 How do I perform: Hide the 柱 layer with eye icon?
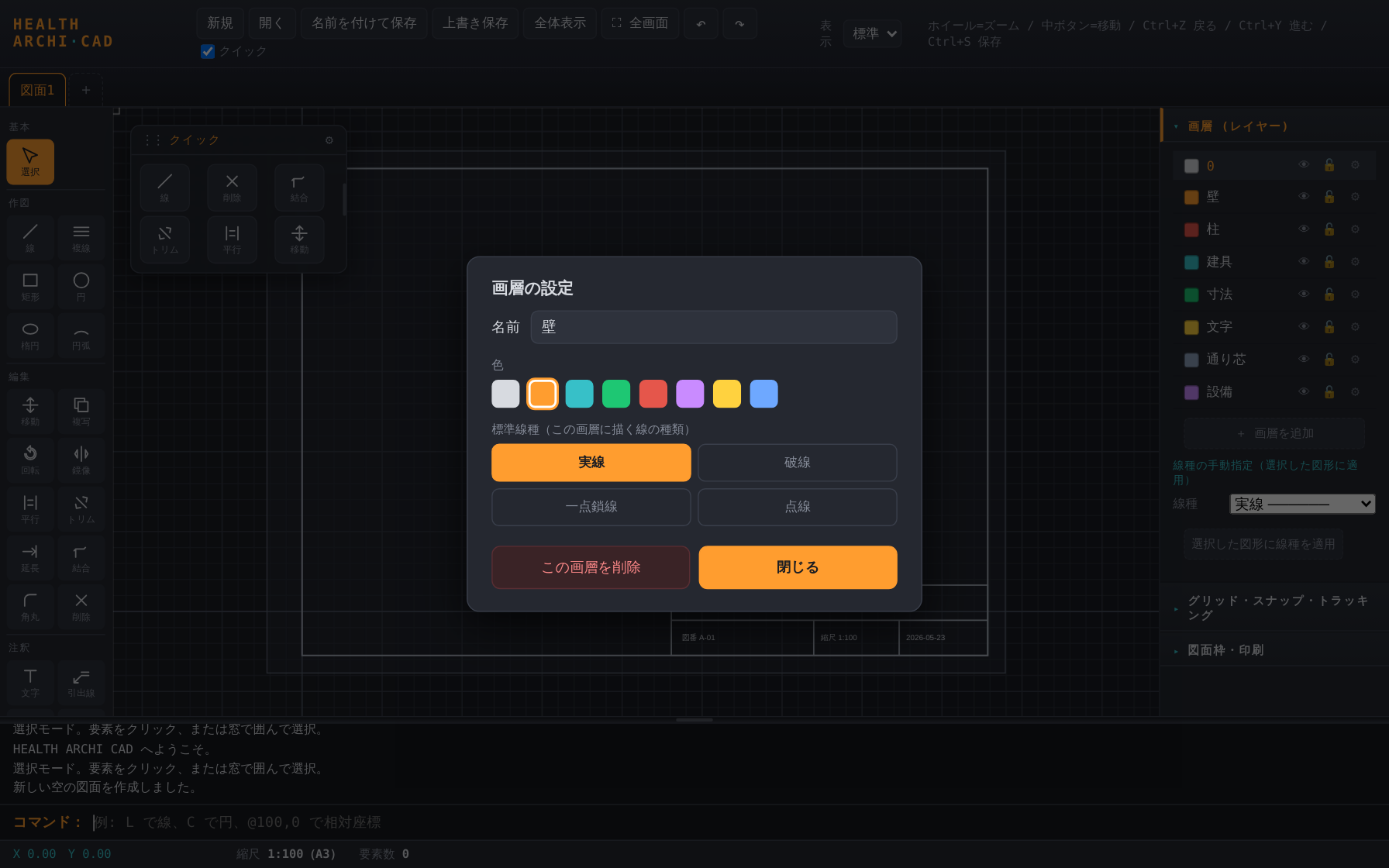click(x=1304, y=229)
